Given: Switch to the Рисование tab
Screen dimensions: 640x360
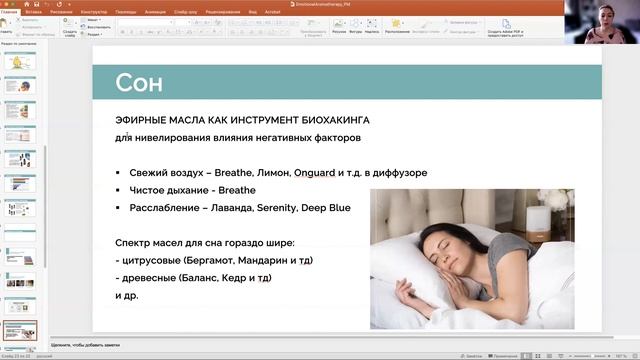Looking at the screenshot, I should (61, 12).
